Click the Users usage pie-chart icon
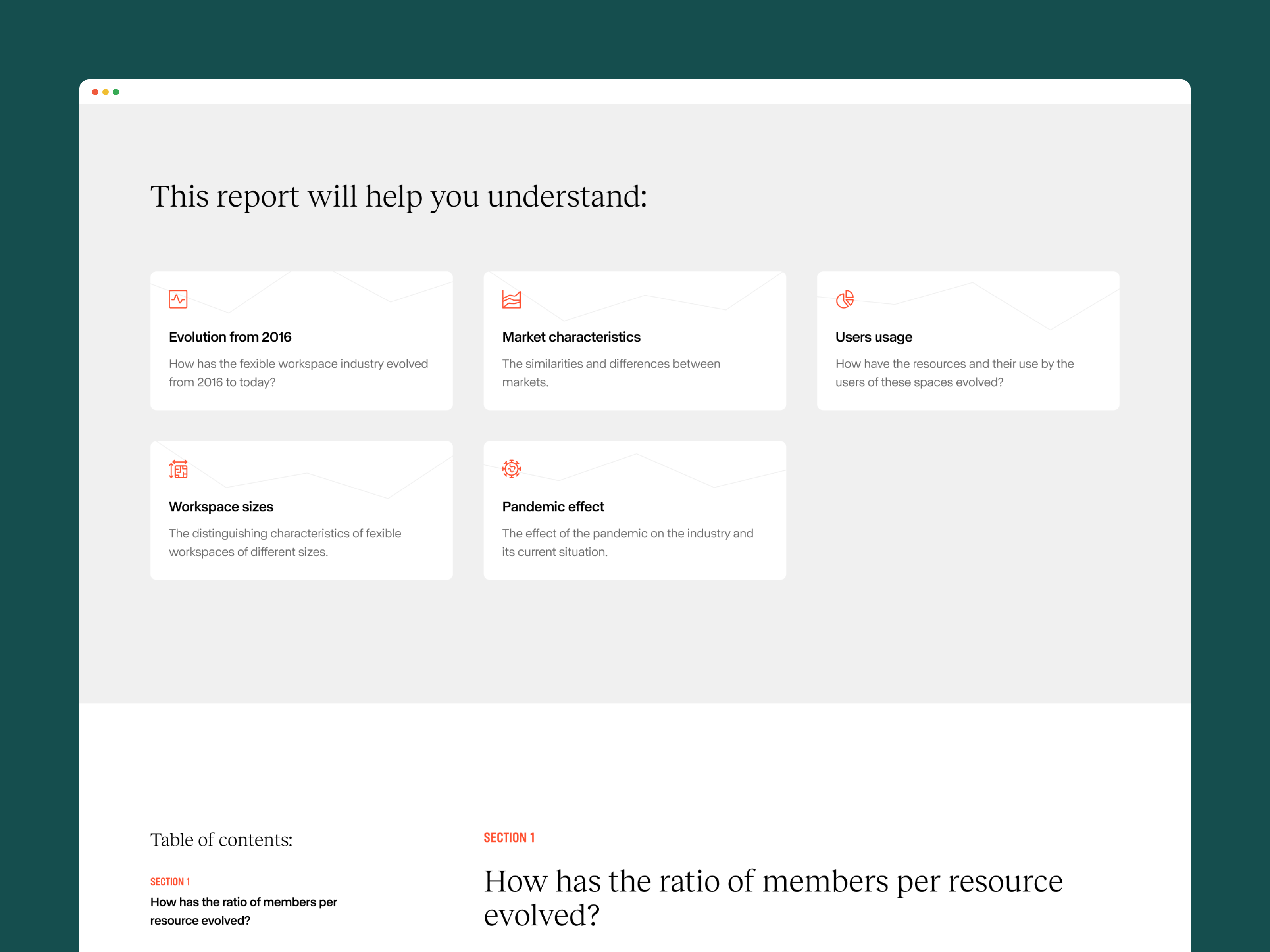Viewport: 1270px width, 952px height. [x=845, y=299]
